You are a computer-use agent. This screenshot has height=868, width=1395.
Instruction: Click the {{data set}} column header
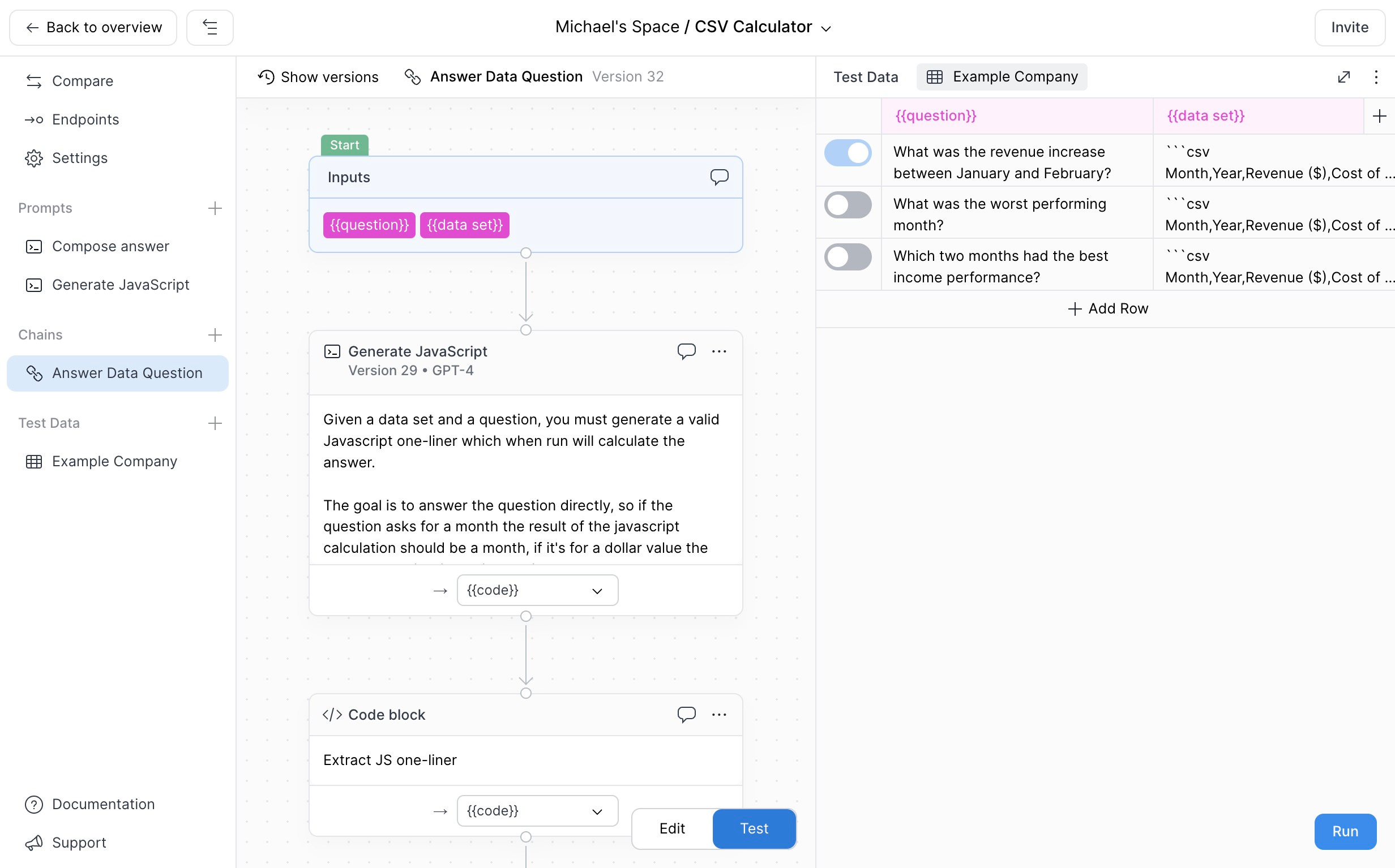point(1259,116)
